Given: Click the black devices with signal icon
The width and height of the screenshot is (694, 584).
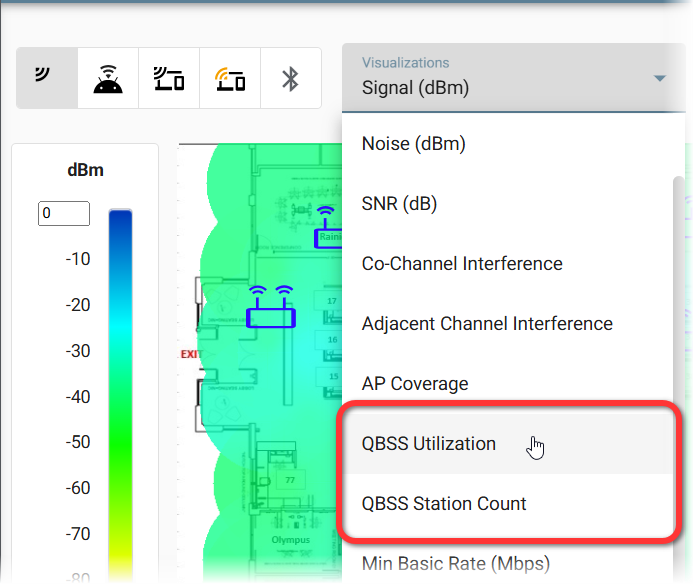Looking at the screenshot, I should [168, 78].
